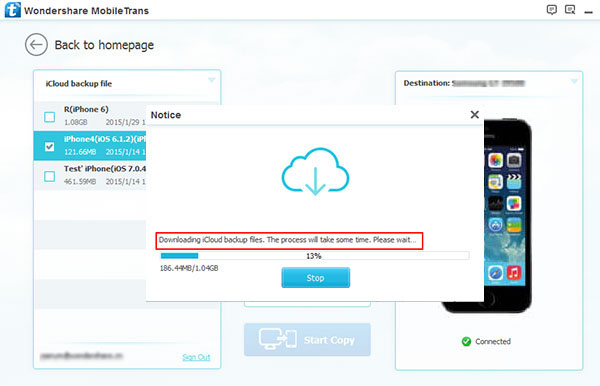Click the Sign Out link
Viewport: 600px width, 386px height.
(x=196, y=357)
